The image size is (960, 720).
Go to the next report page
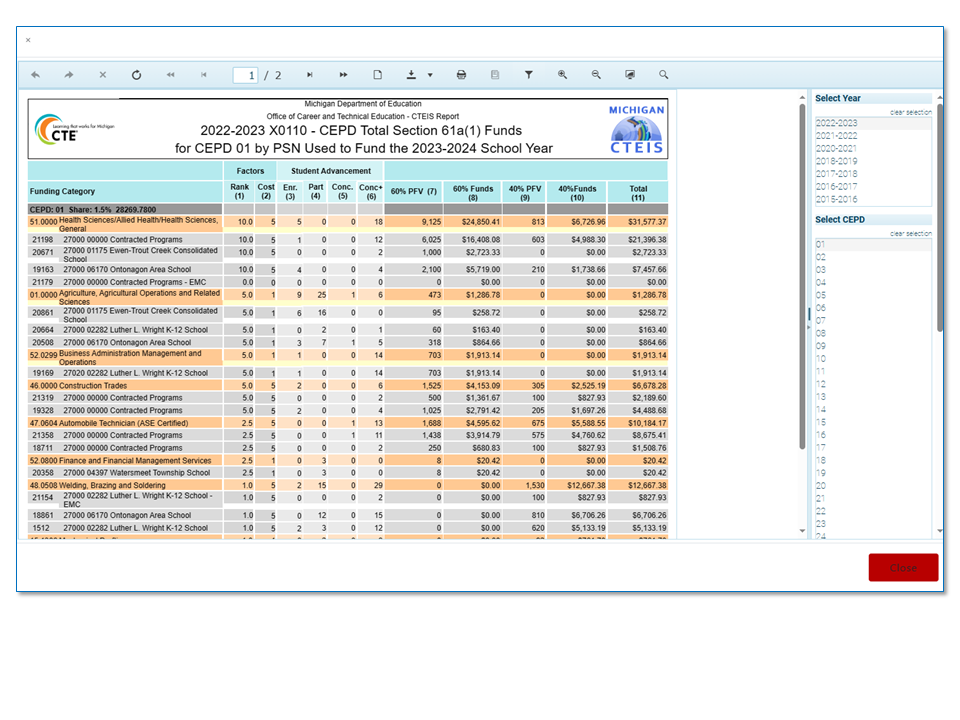coord(310,75)
